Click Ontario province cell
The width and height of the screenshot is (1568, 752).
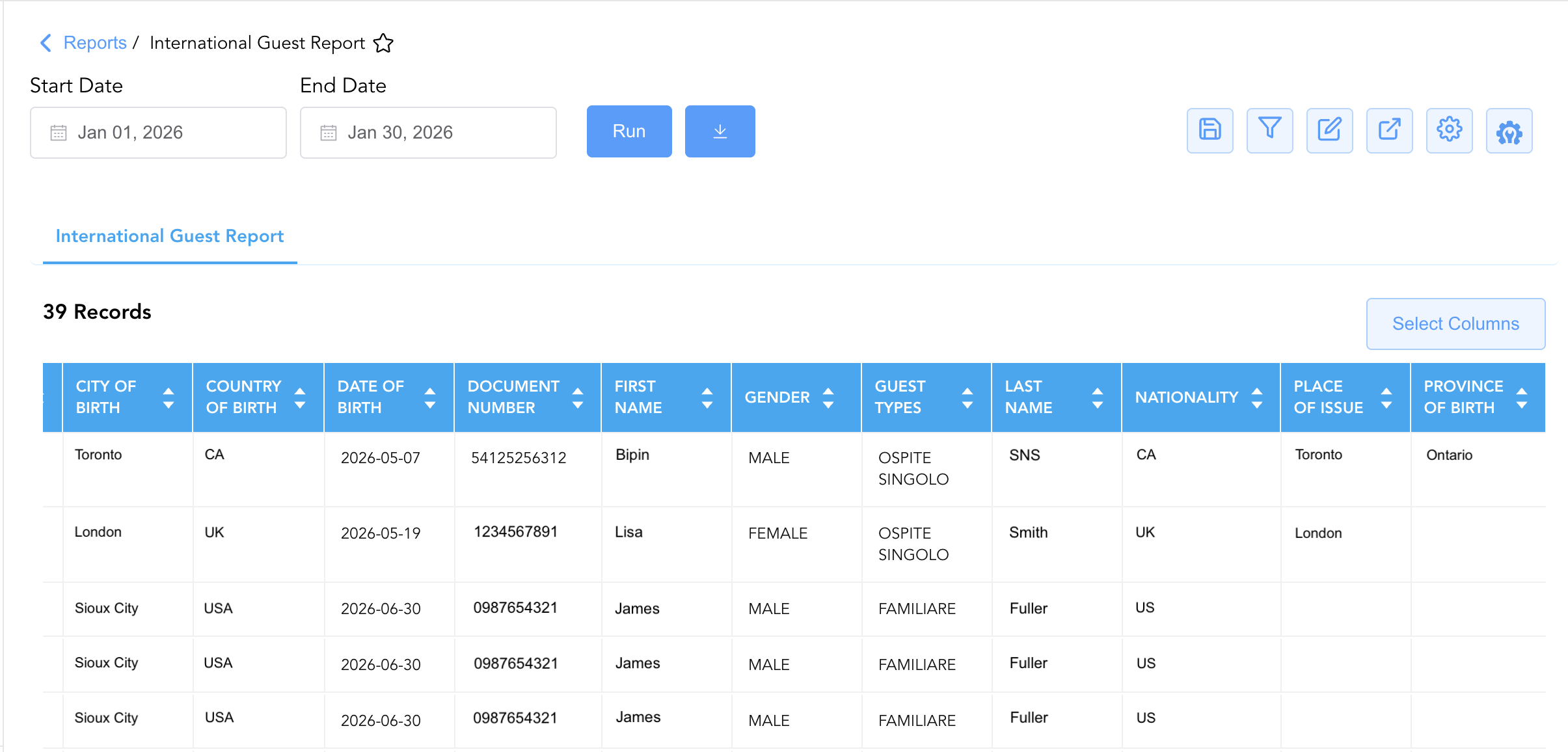[1449, 455]
